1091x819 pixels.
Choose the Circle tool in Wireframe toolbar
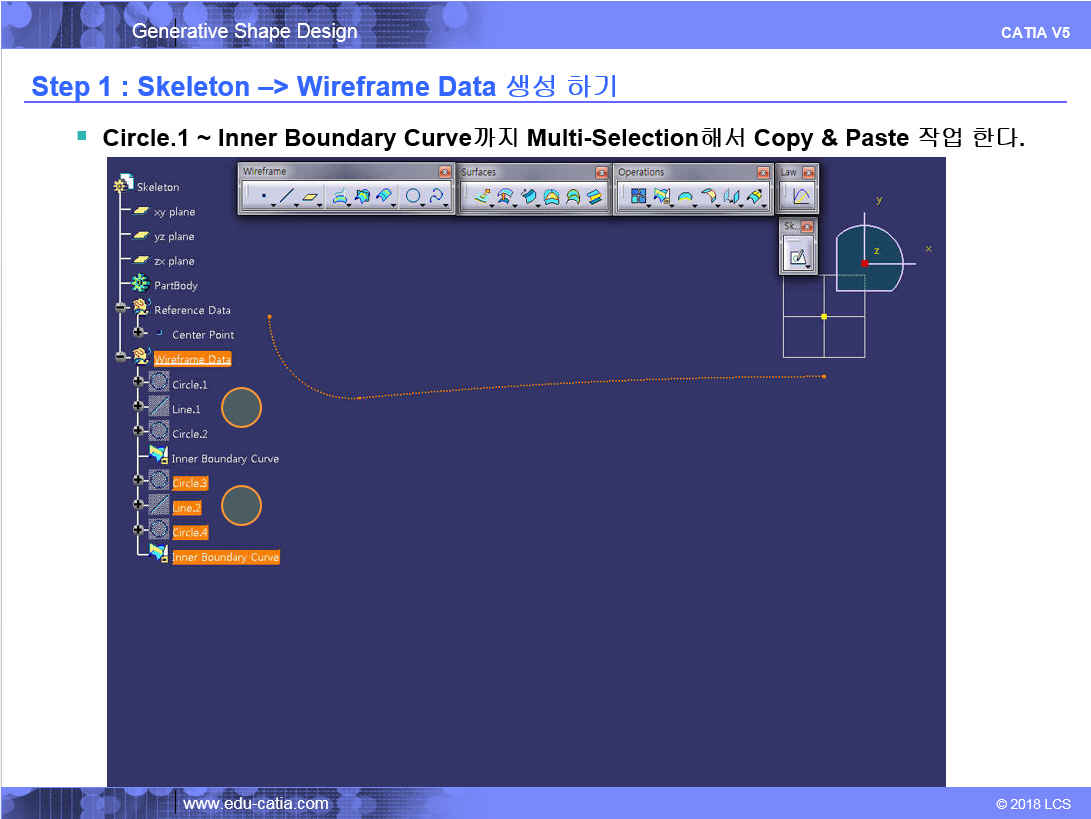(x=412, y=198)
